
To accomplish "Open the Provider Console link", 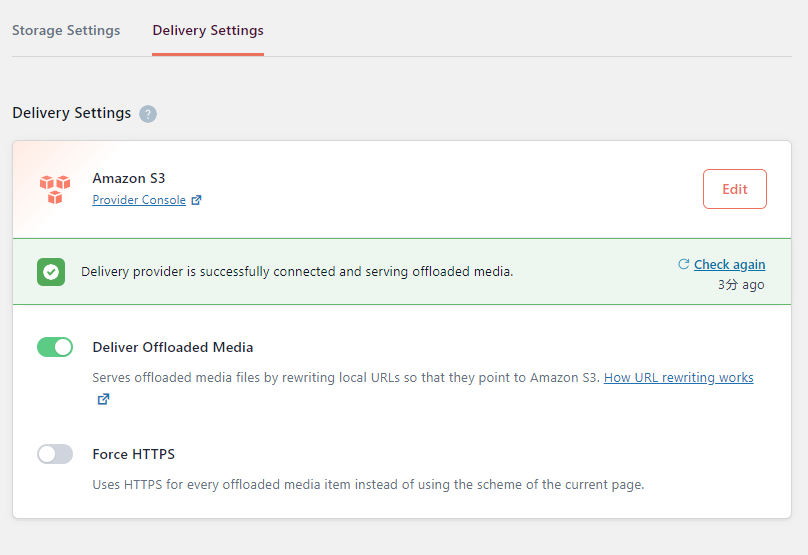I will click(x=139, y=200).
